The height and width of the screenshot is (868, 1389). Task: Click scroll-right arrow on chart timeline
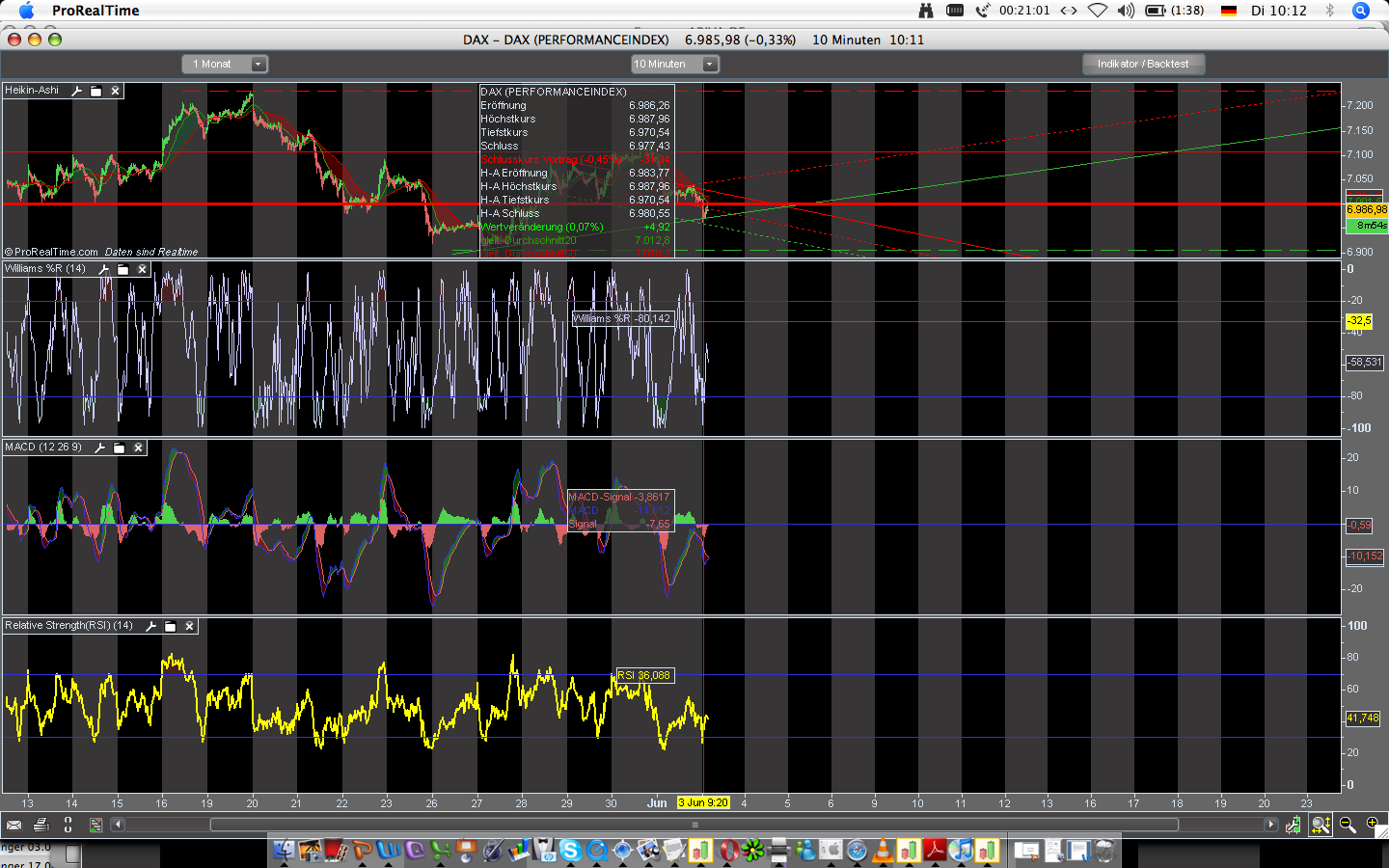coord(1271,825)
